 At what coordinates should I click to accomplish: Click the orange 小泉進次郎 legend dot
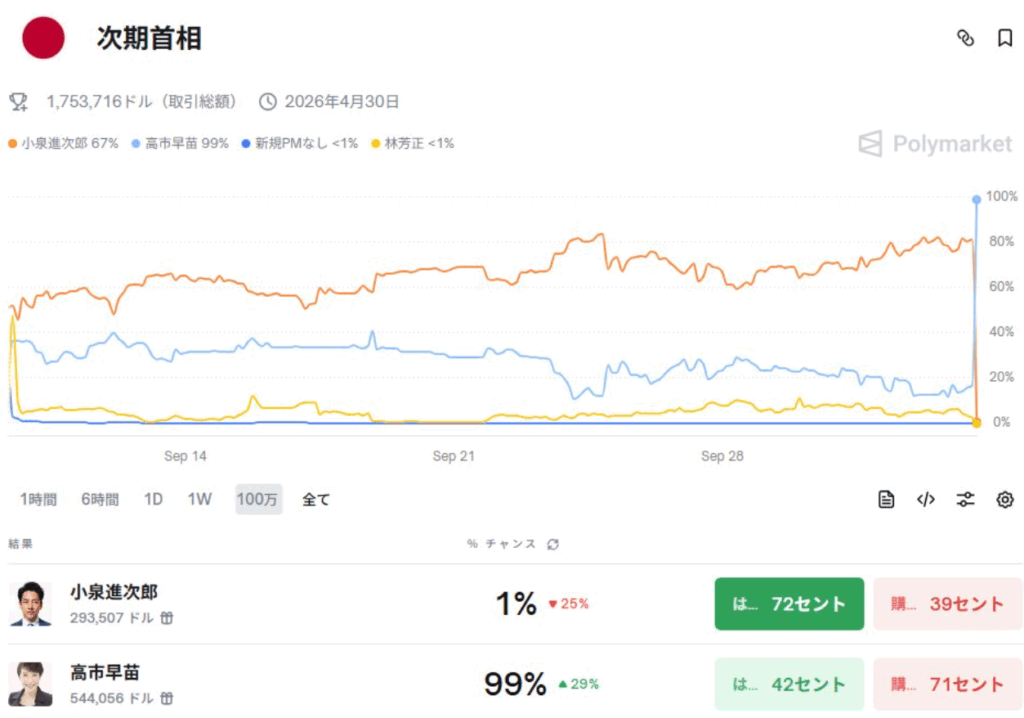pos(12,144)
